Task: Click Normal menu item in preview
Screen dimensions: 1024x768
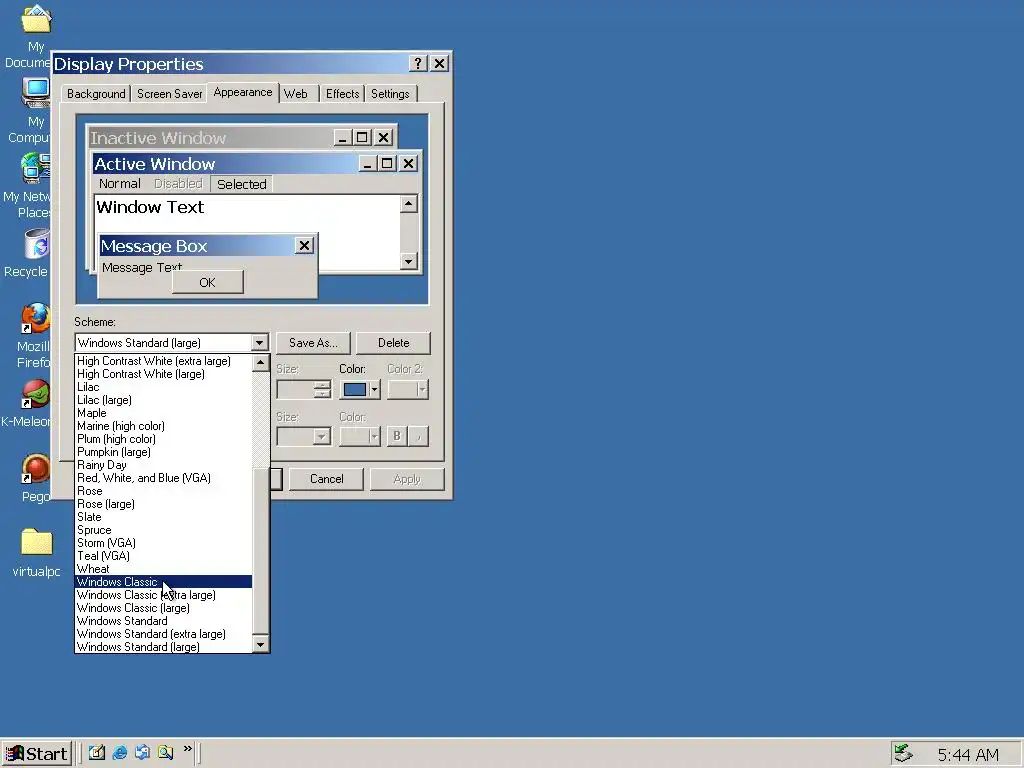Action: coord(120,184)
